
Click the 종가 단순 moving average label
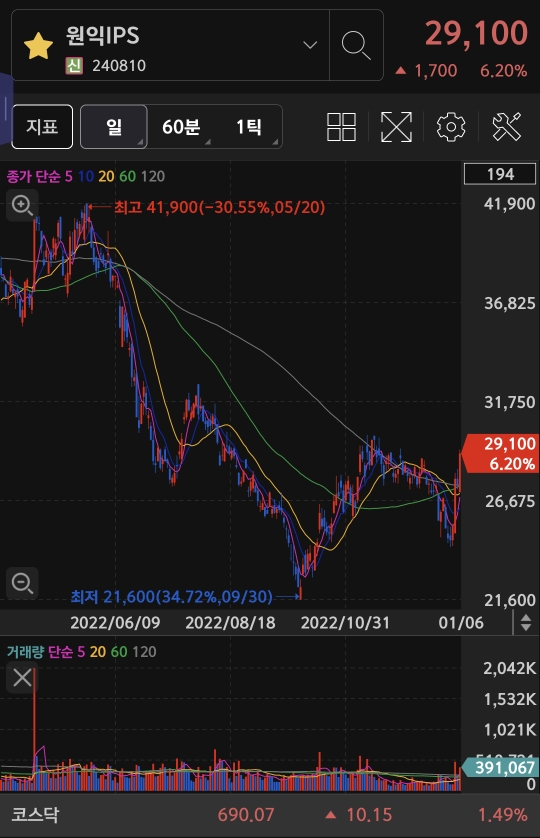pyautogui.click(x=33, y=176)
